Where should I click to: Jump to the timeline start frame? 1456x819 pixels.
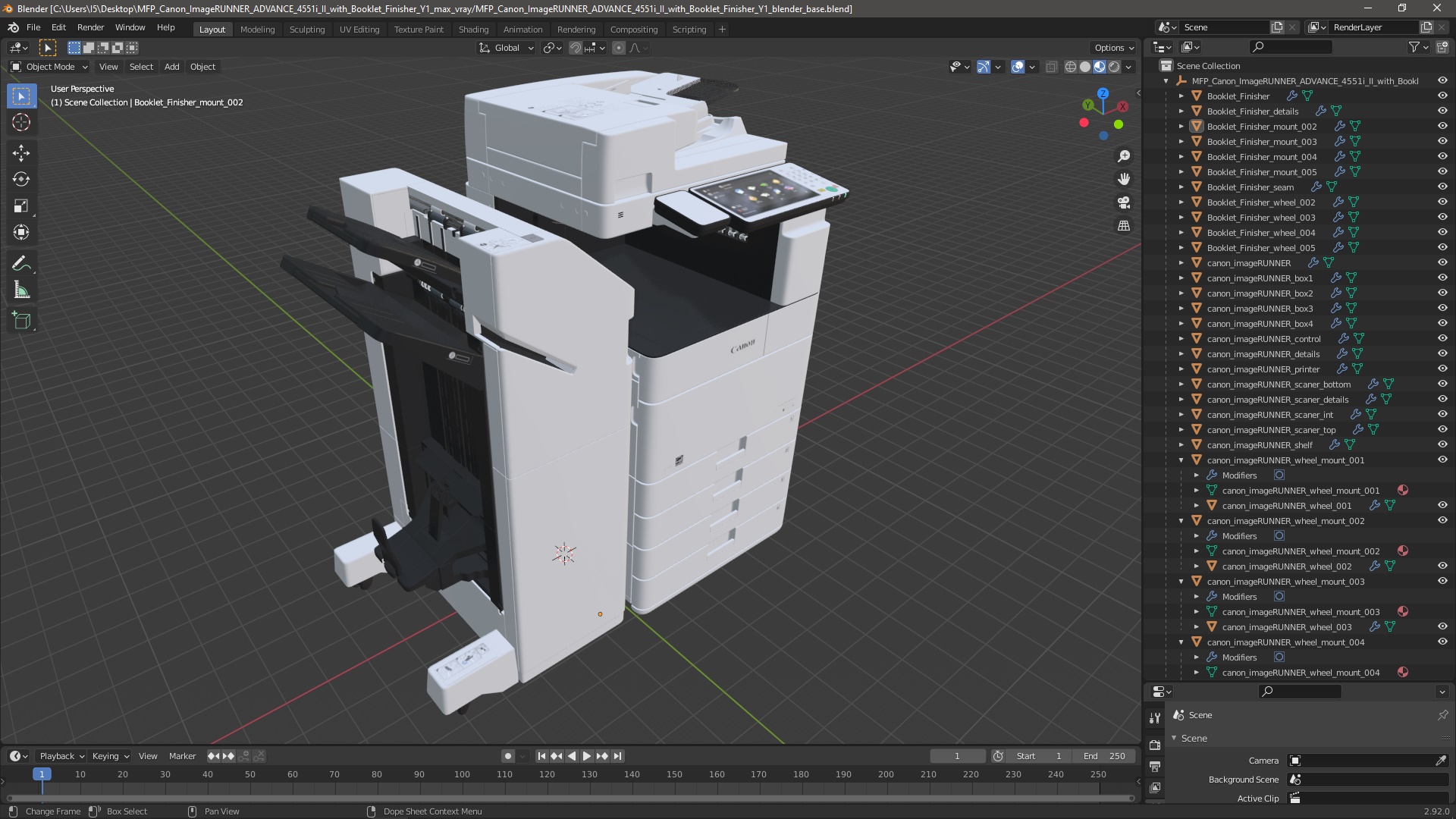click(541, 756)
